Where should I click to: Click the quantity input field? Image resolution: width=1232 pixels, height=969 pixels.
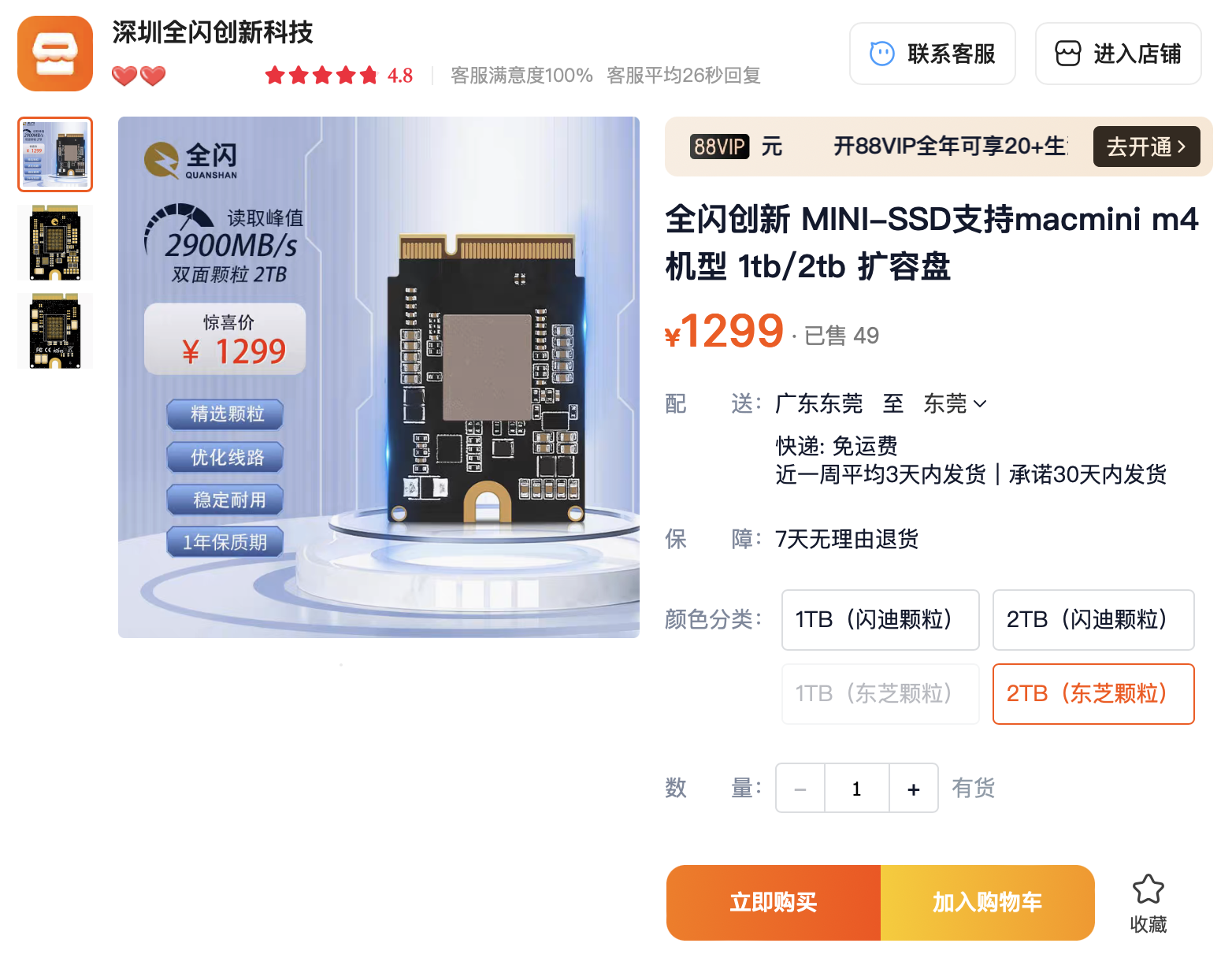[857, 789]
